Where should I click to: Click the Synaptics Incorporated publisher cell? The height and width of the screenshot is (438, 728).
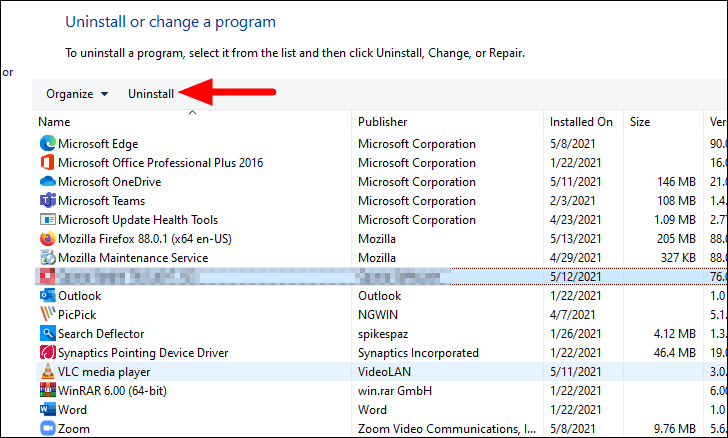coord(418,353)
